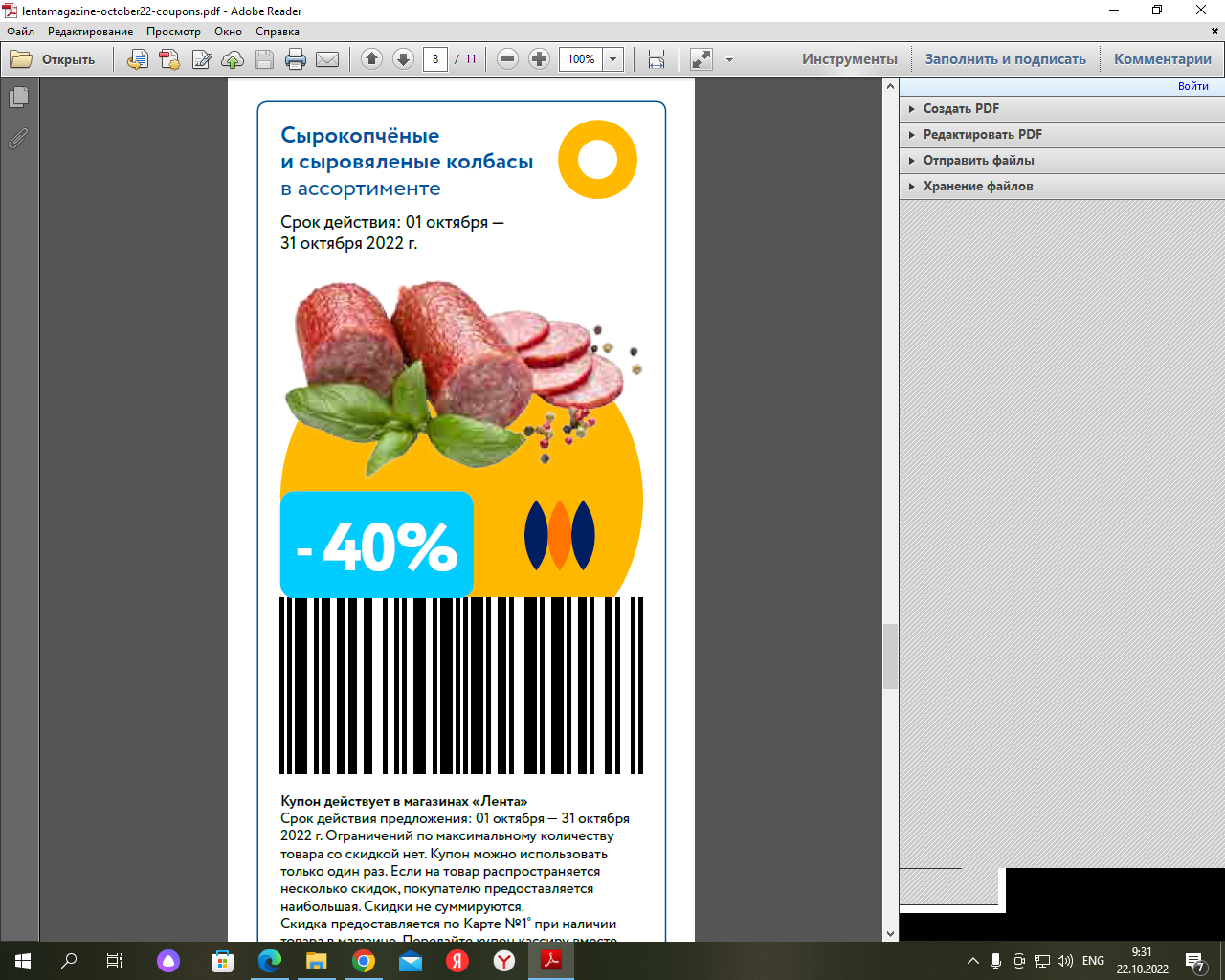Show hidden system tray icons
This screenshot has width=1225, height=980.
click(x=973, y=961)
